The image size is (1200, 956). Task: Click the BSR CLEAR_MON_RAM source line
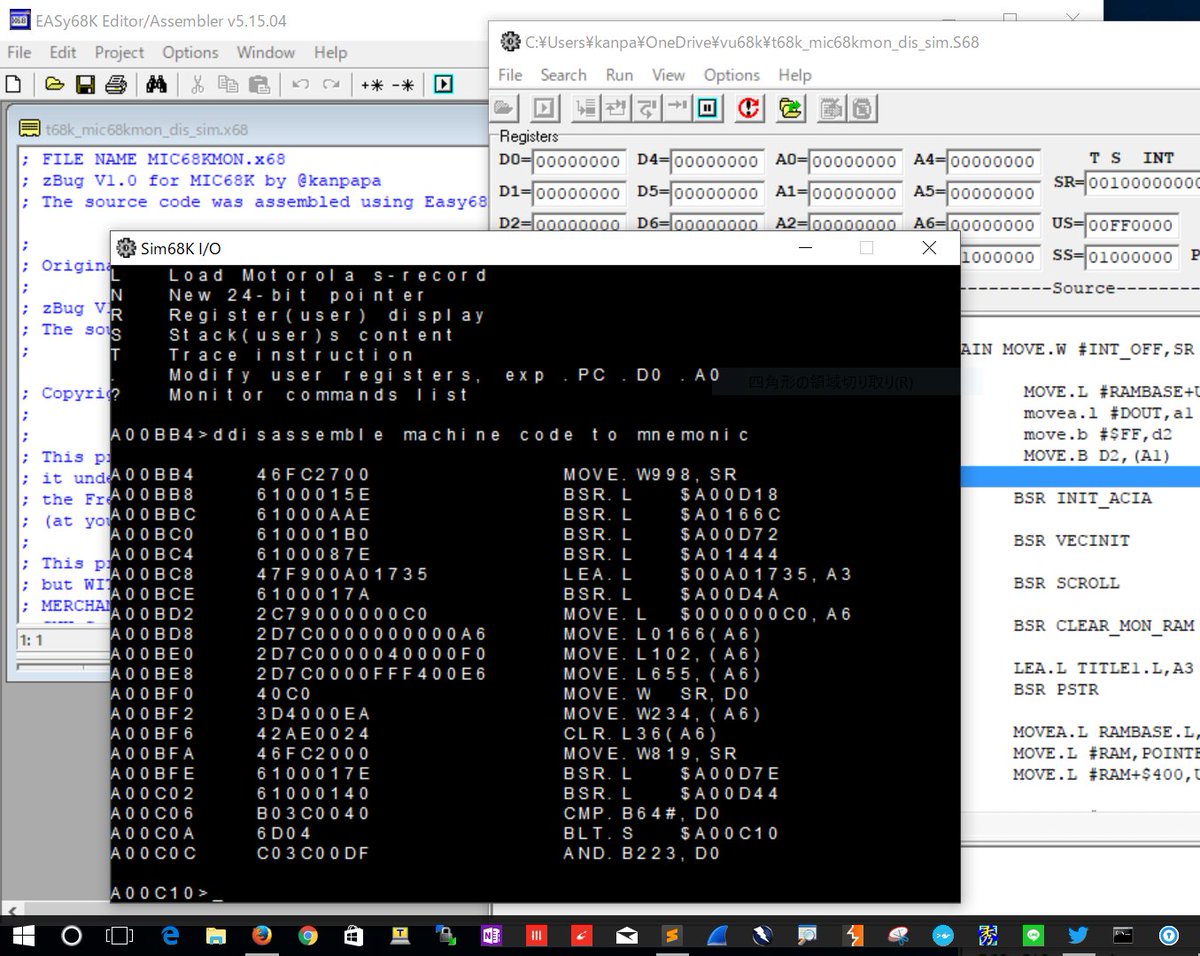click(x=1104, y=625)
